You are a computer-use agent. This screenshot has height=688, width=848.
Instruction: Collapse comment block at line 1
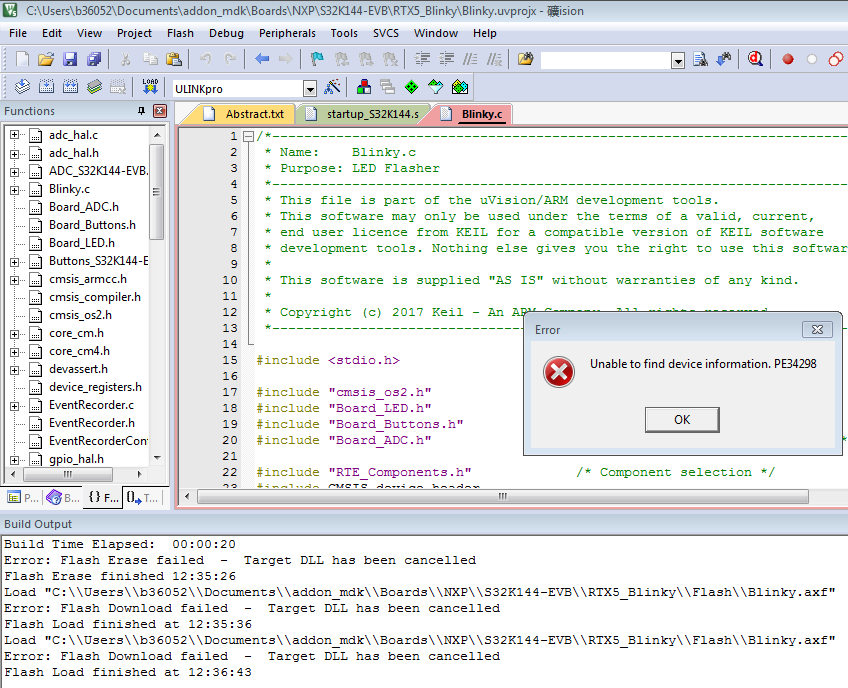248,136
